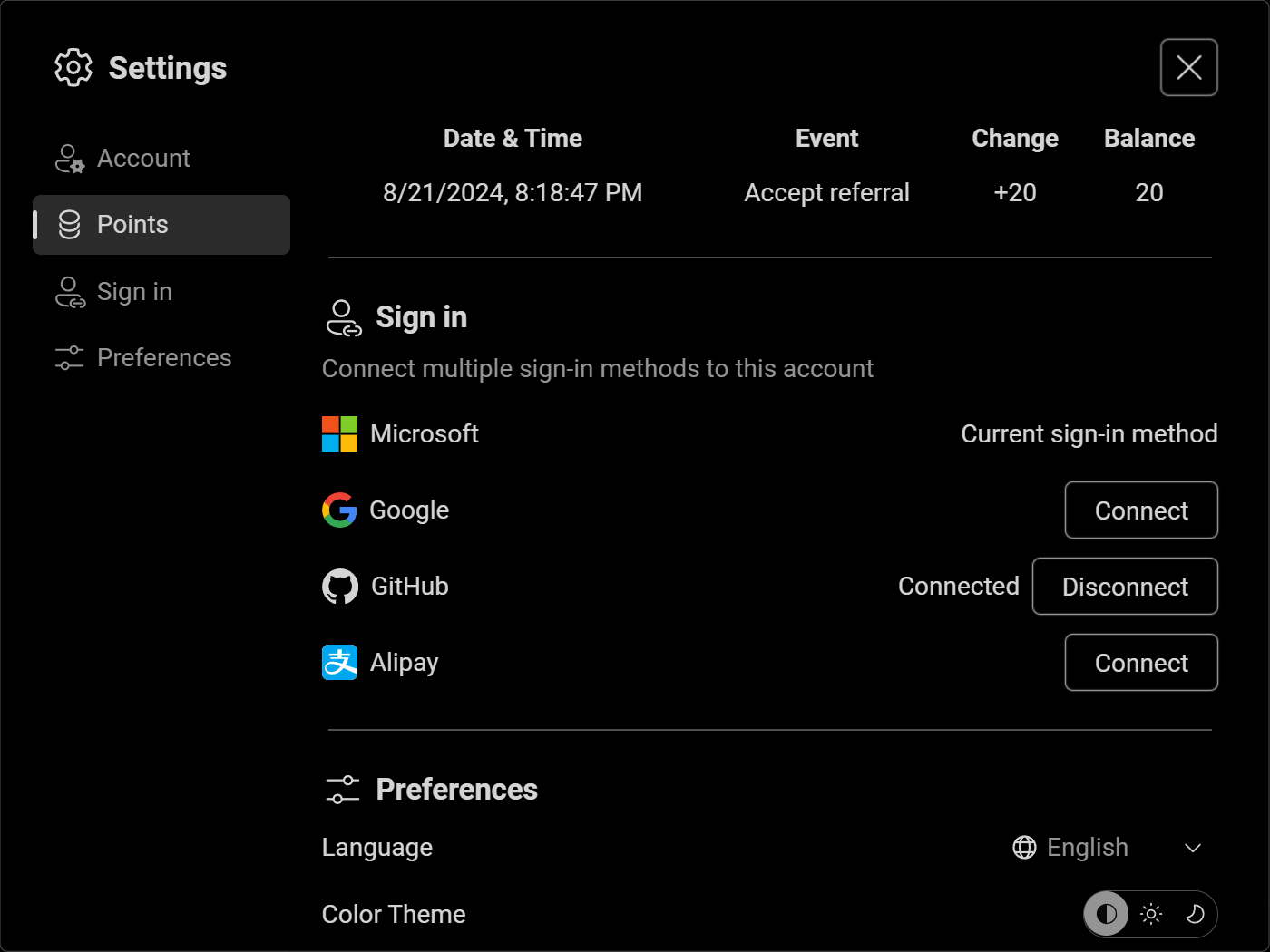Image resolution: width=1270 pixels, height=952 pixels.
Task: Disconnect the GitHub account
Action: click(x=1125, y=587)
